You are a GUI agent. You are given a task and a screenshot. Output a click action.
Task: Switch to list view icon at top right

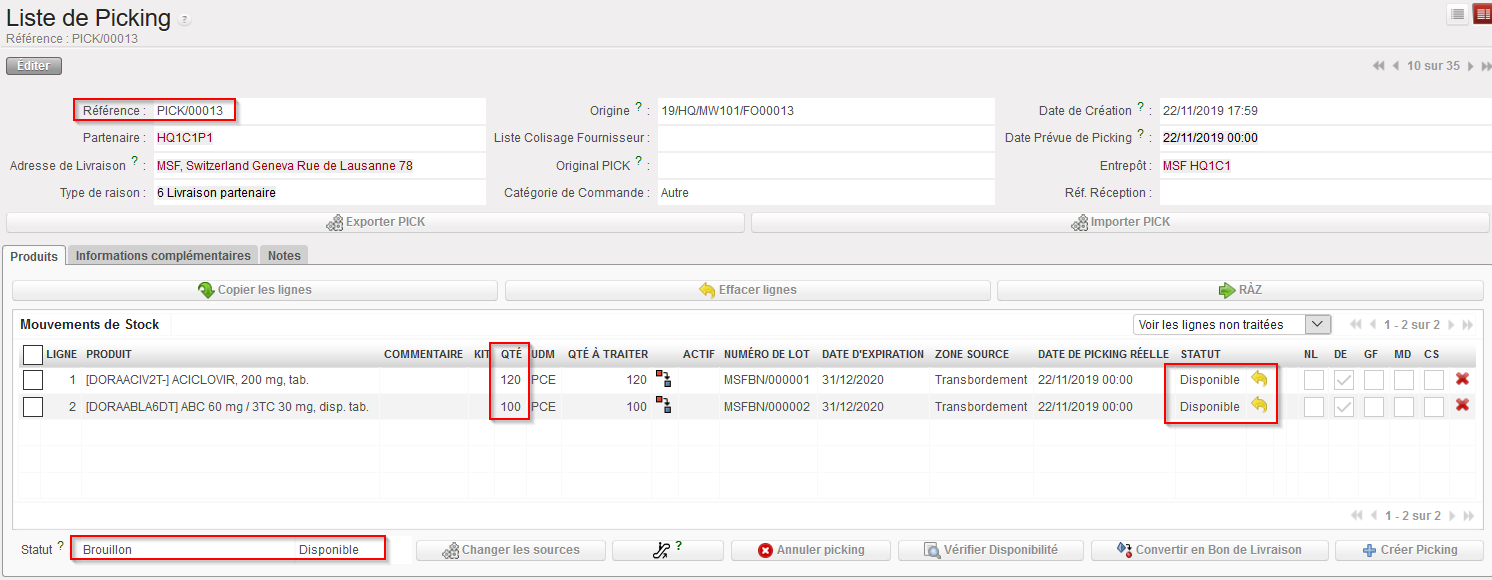click(1458, 14)
